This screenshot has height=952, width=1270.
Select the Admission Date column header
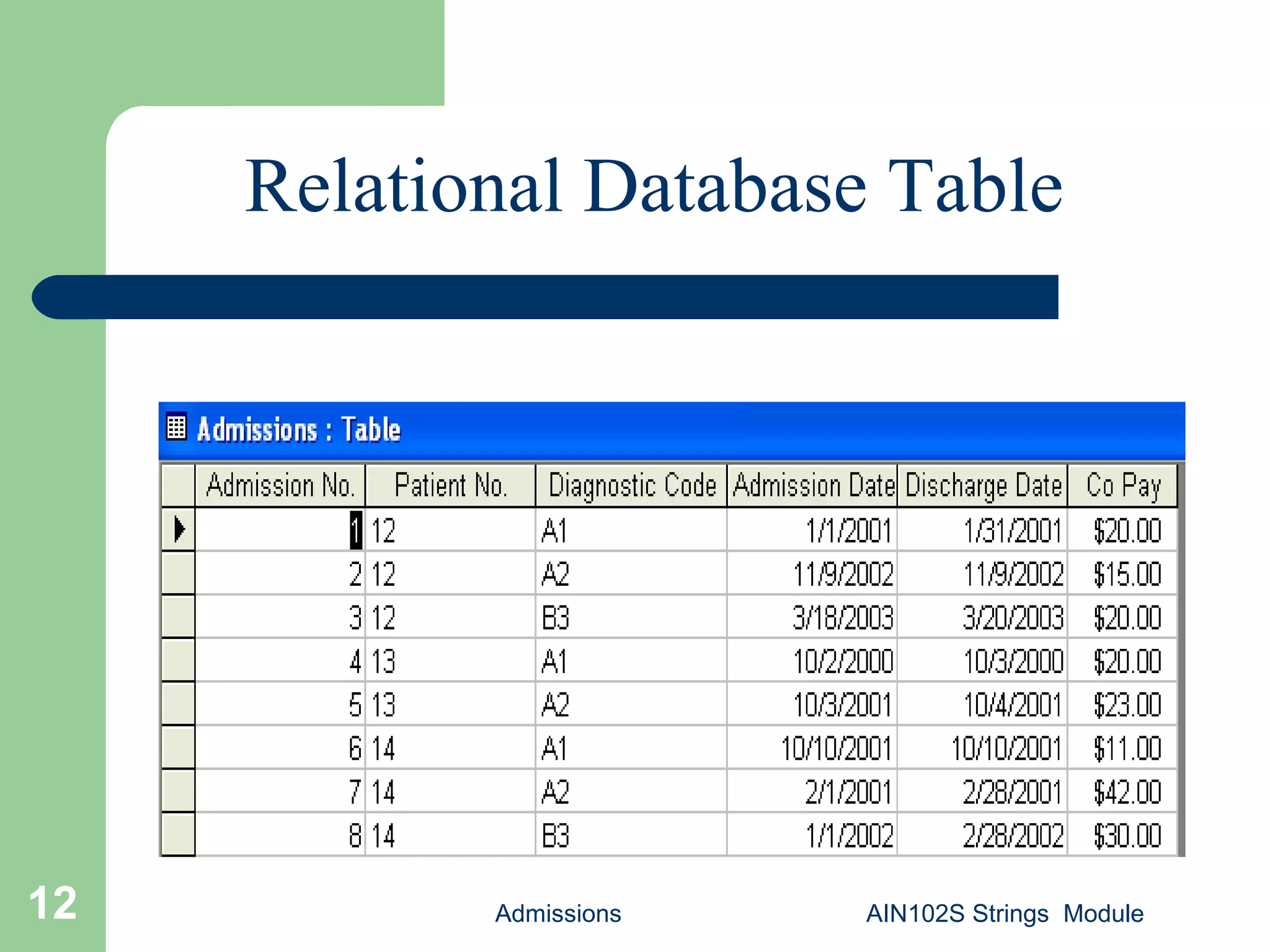812,485
